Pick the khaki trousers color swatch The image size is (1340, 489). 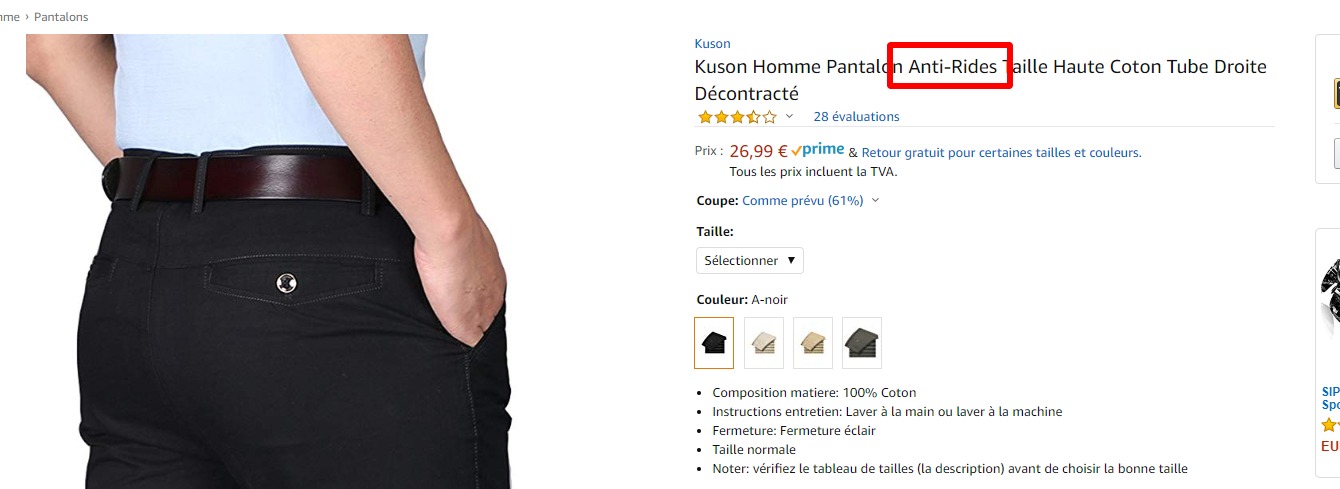click(813, 343)
